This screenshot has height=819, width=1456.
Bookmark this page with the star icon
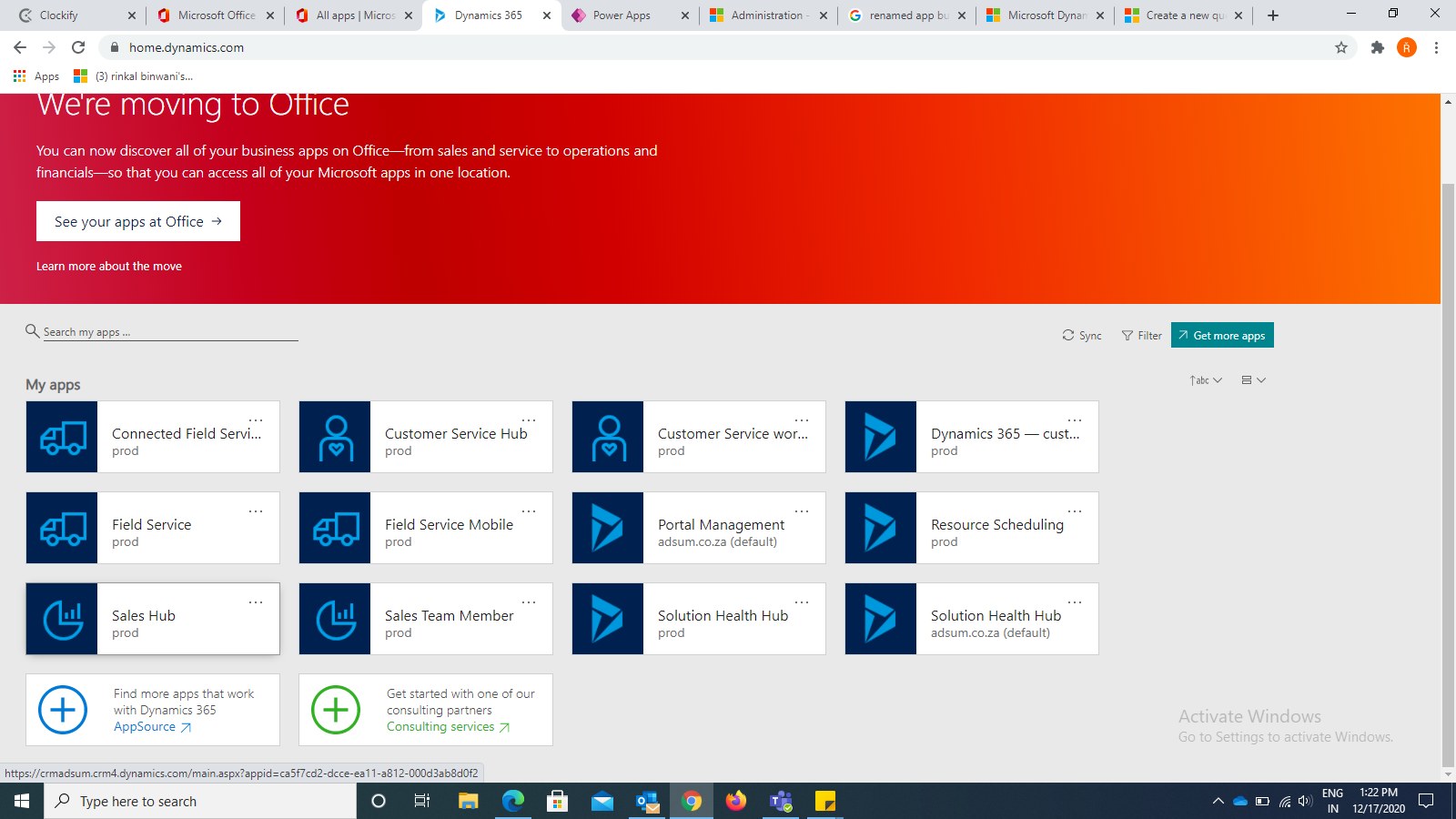(x=1341, y=47)
